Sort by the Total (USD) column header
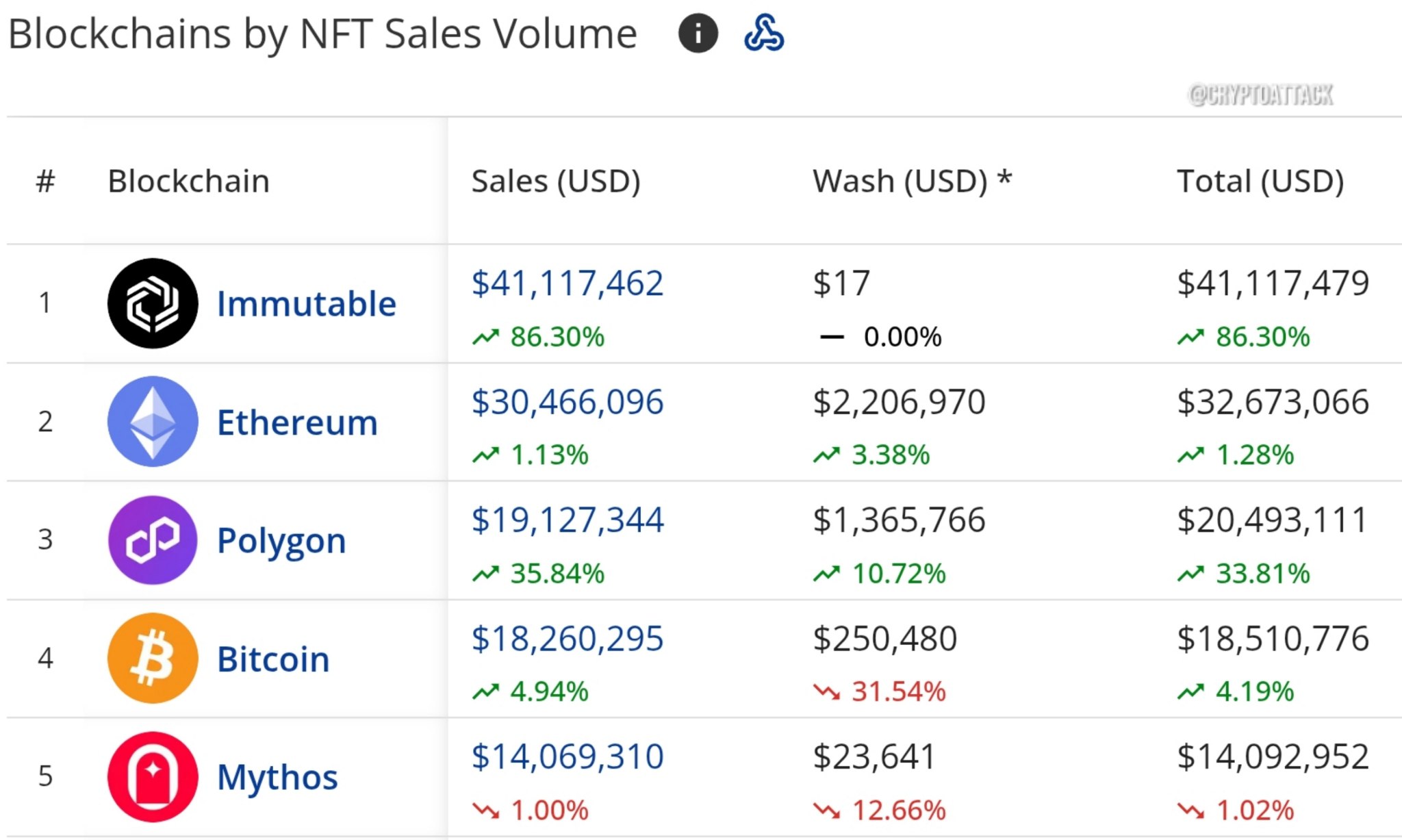This screenshot has width=1402, height=840. pos(1260,182)
